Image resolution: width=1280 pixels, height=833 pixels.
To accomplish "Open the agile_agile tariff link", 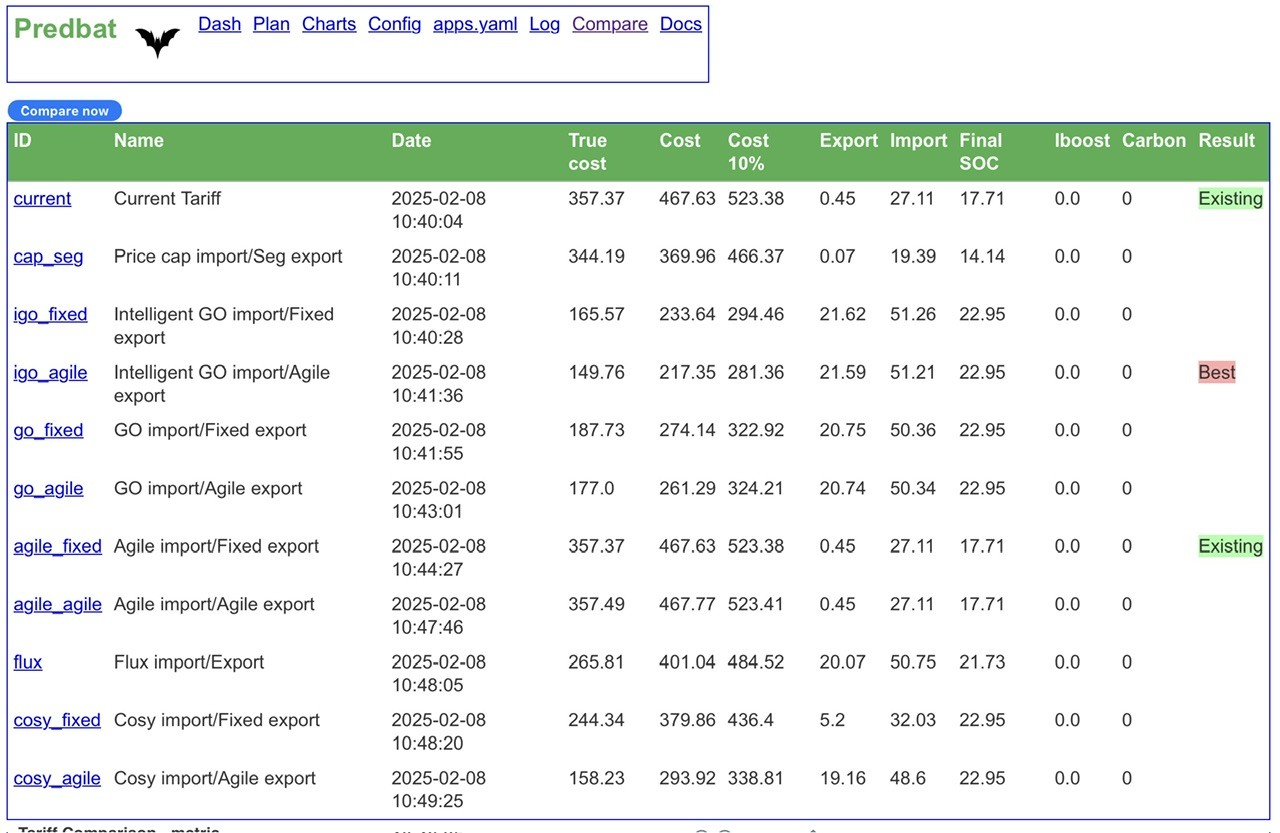I will [57, 604].
